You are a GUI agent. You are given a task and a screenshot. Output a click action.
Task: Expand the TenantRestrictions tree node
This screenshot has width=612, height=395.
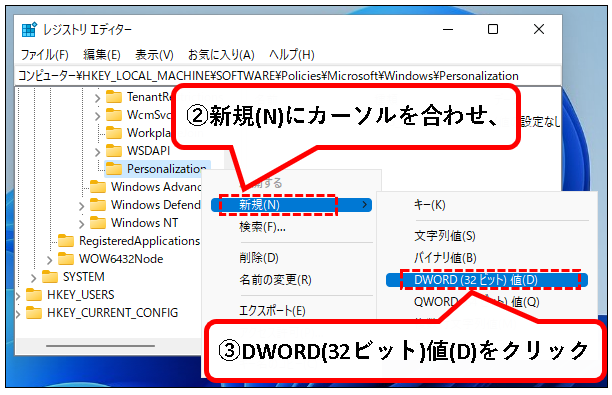[x=97, y=98]
